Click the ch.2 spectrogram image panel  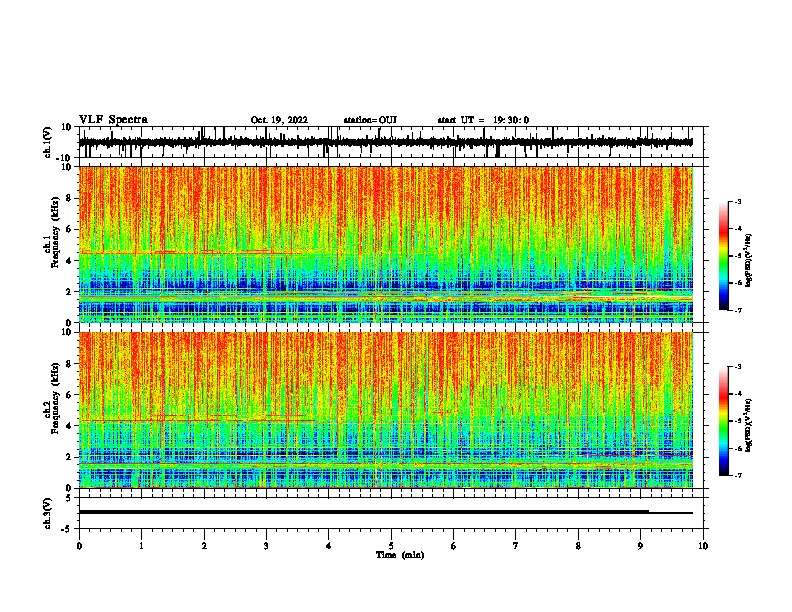point(386,410)
